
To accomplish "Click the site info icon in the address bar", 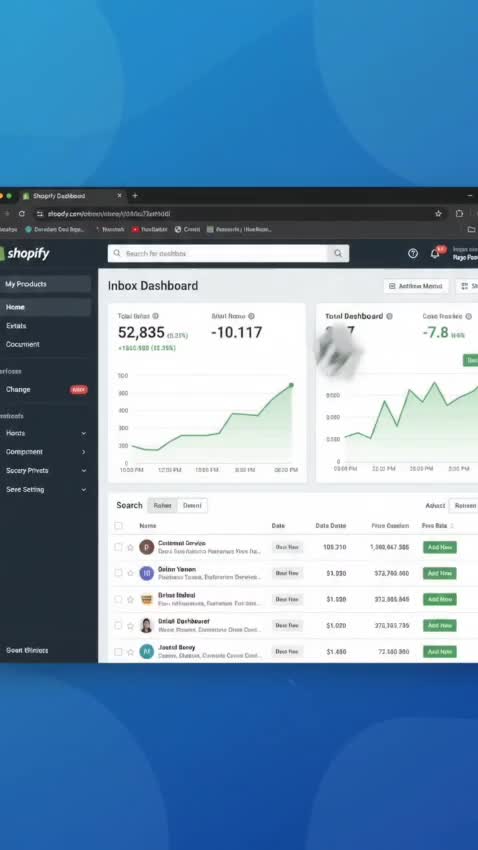I will (x=40, y=214).
